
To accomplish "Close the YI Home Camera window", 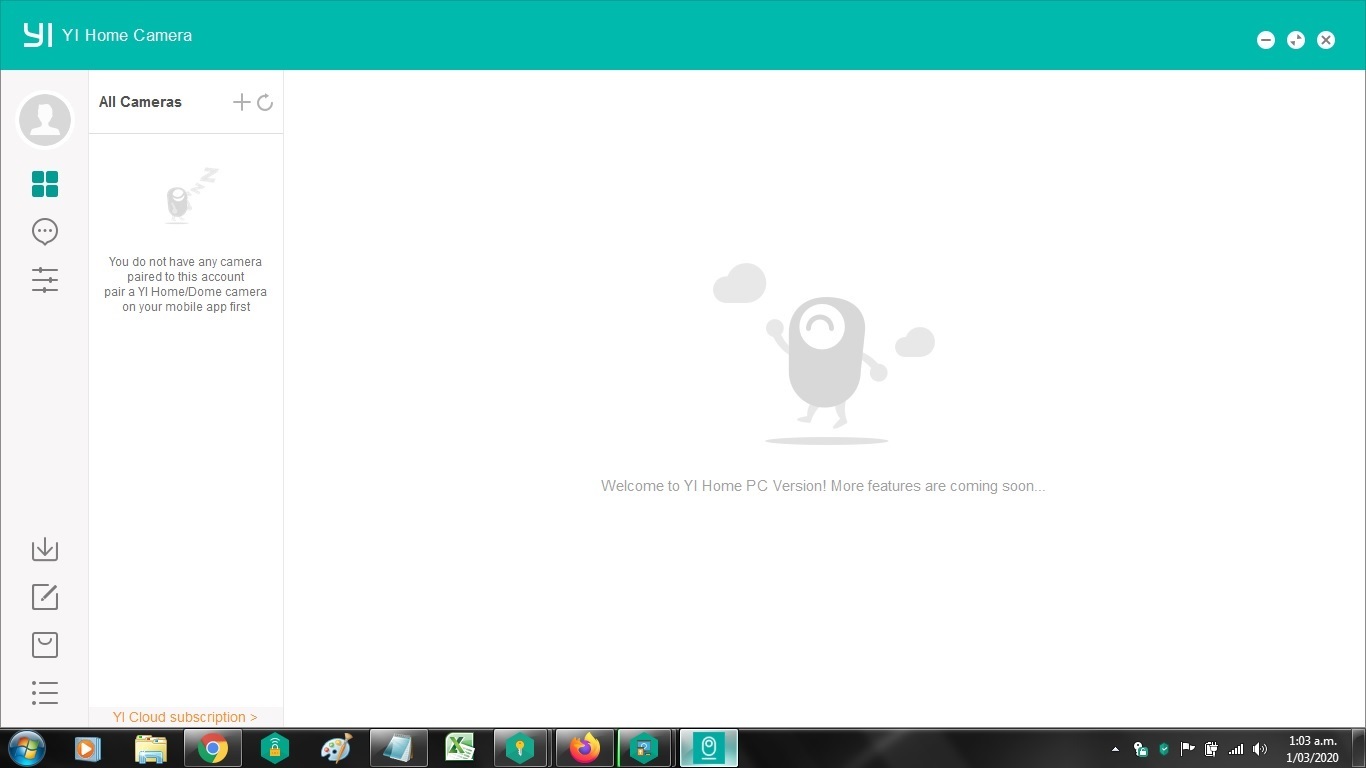I will coord(1326,40).
